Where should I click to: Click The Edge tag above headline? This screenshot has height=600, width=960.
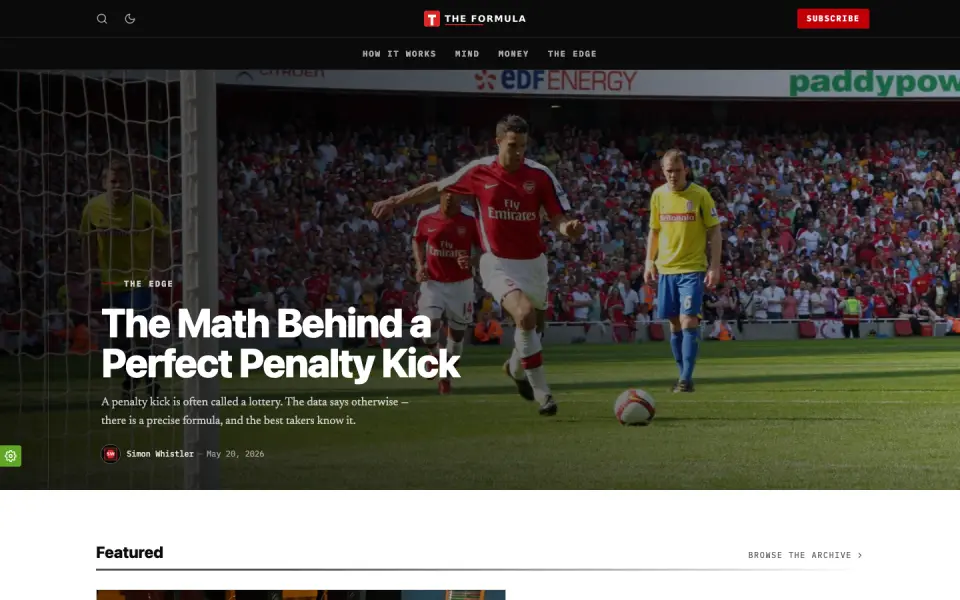pyautogui.click(x=148, y=283)
